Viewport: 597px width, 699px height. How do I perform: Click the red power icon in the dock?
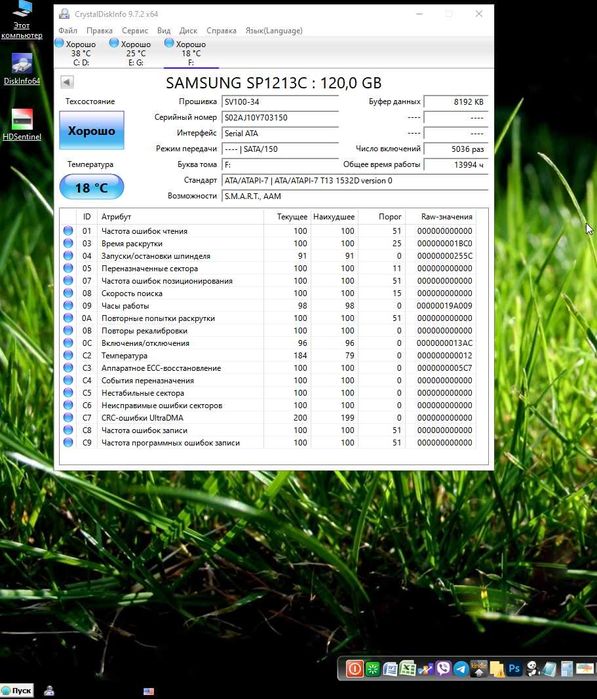point(354,669)
